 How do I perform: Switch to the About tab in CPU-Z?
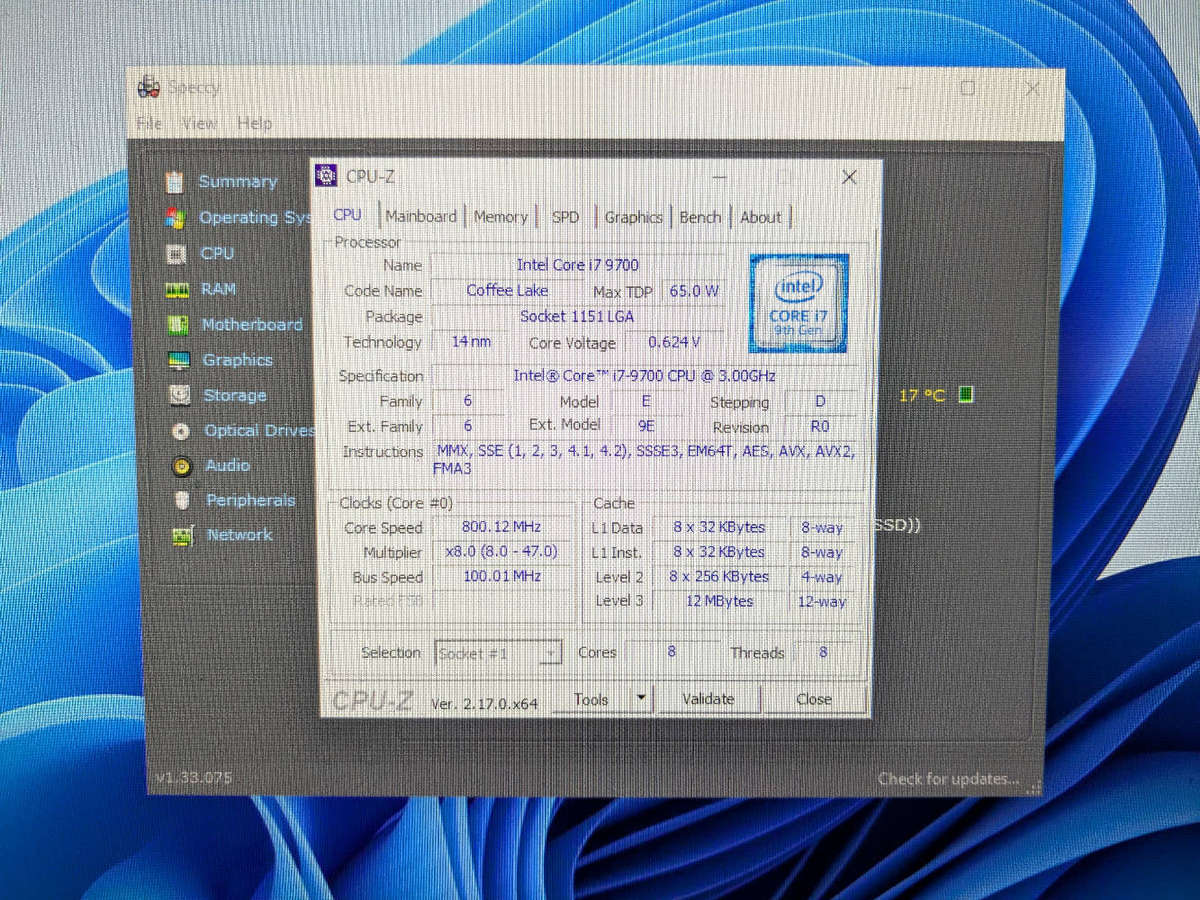point(761,217)
